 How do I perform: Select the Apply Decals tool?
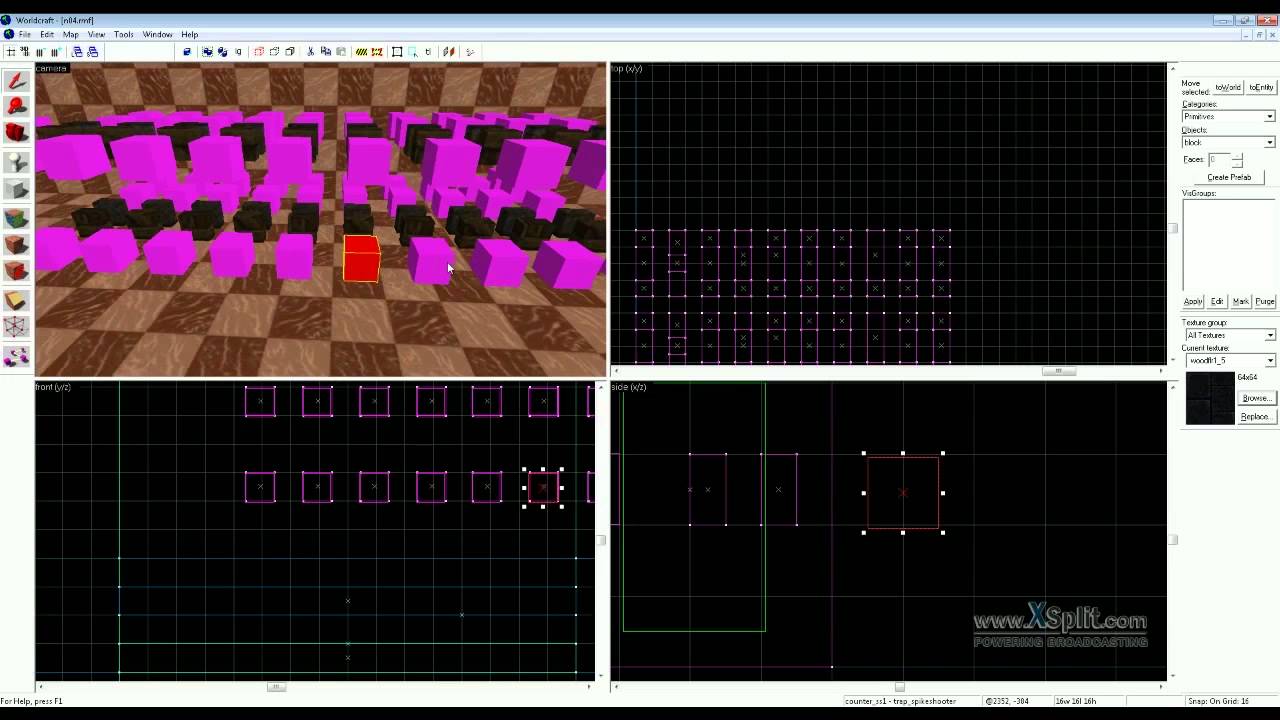coord(16,271)
